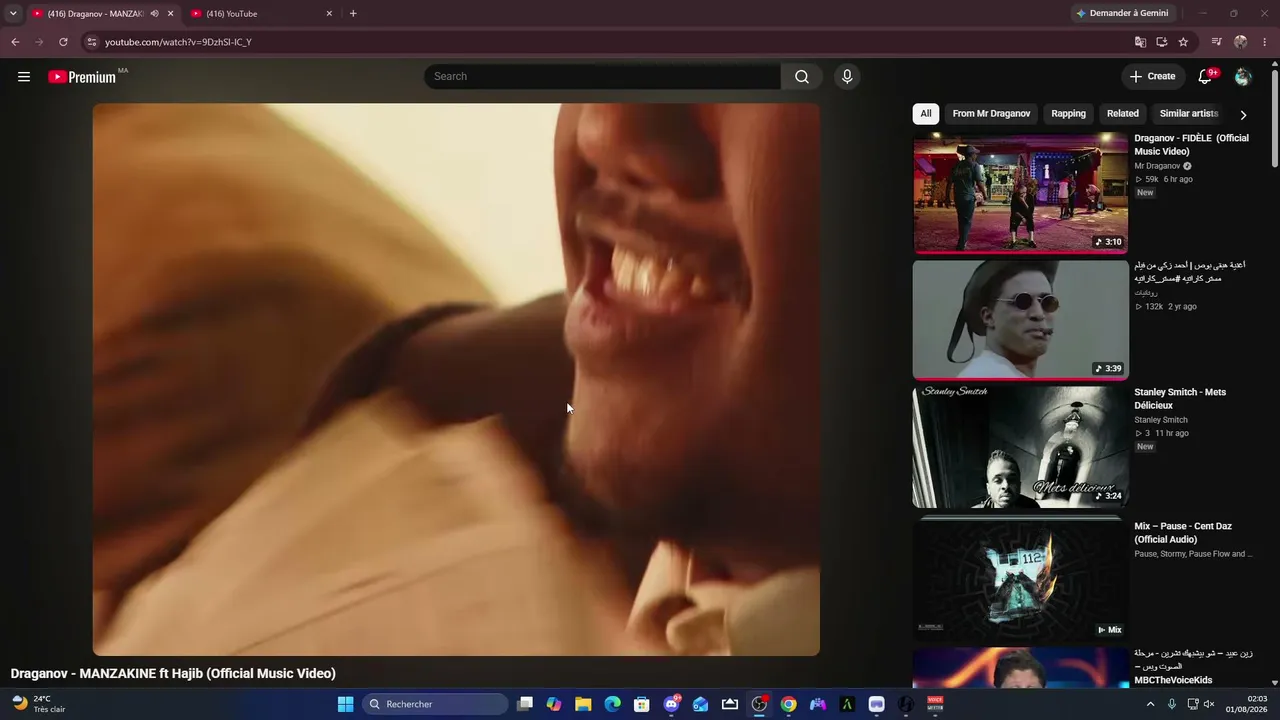This screenshot has width=1280, height=720.
Task: Show more filter chips with right arrow
Action: tap(1243, 115)
